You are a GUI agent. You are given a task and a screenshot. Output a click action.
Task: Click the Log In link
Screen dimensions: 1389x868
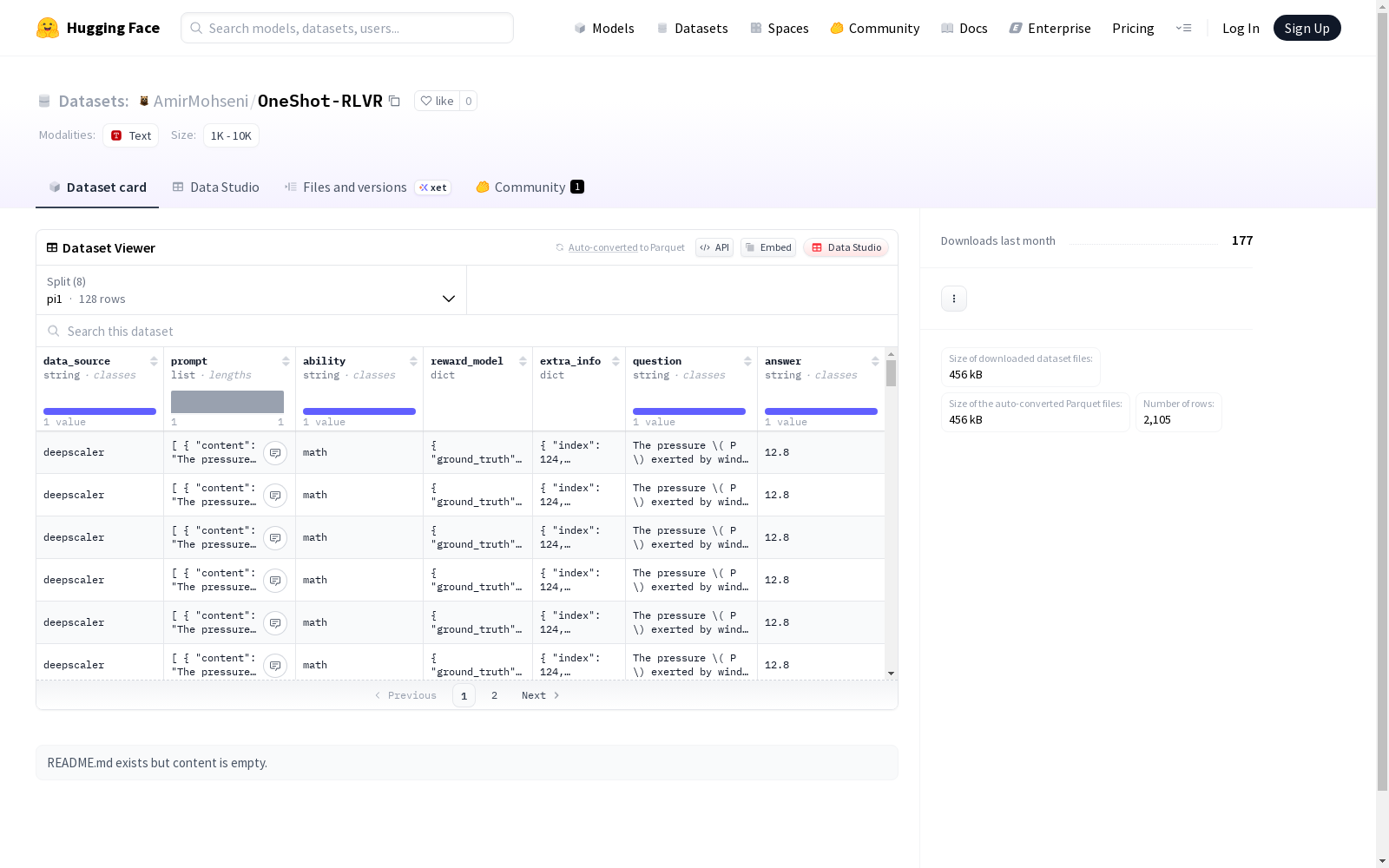click(1241, 28)
